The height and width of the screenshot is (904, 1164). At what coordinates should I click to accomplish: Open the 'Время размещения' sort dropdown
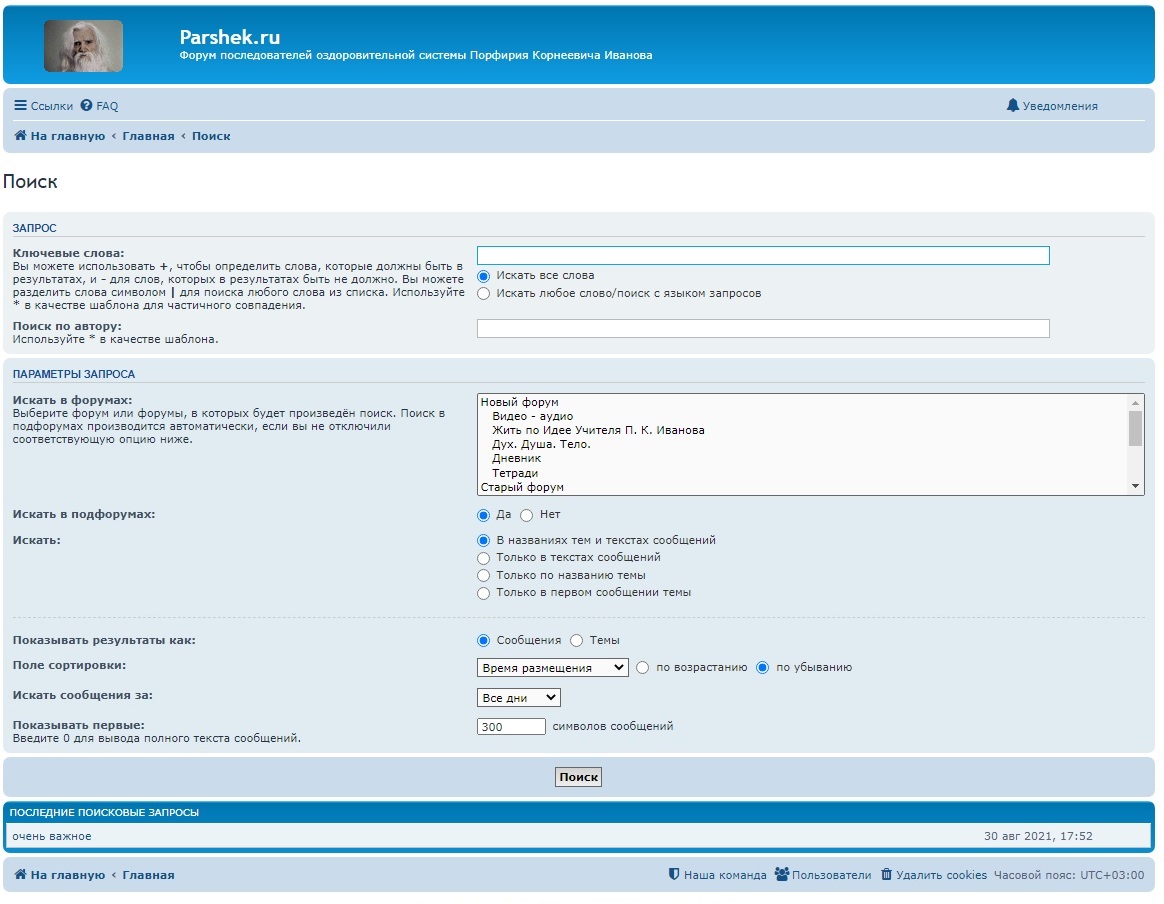552,668
